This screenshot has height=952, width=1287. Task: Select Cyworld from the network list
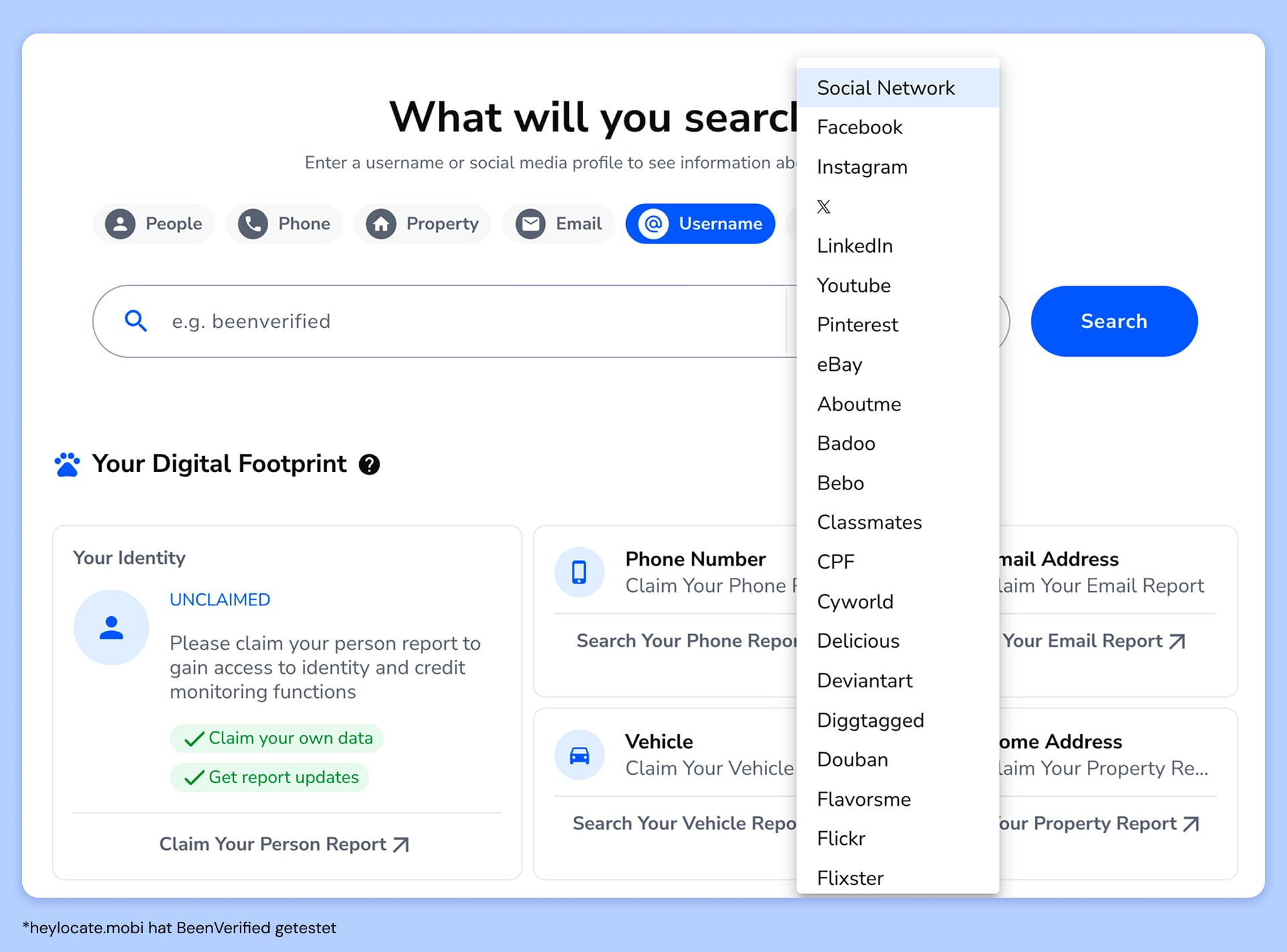tap(898, 601)
